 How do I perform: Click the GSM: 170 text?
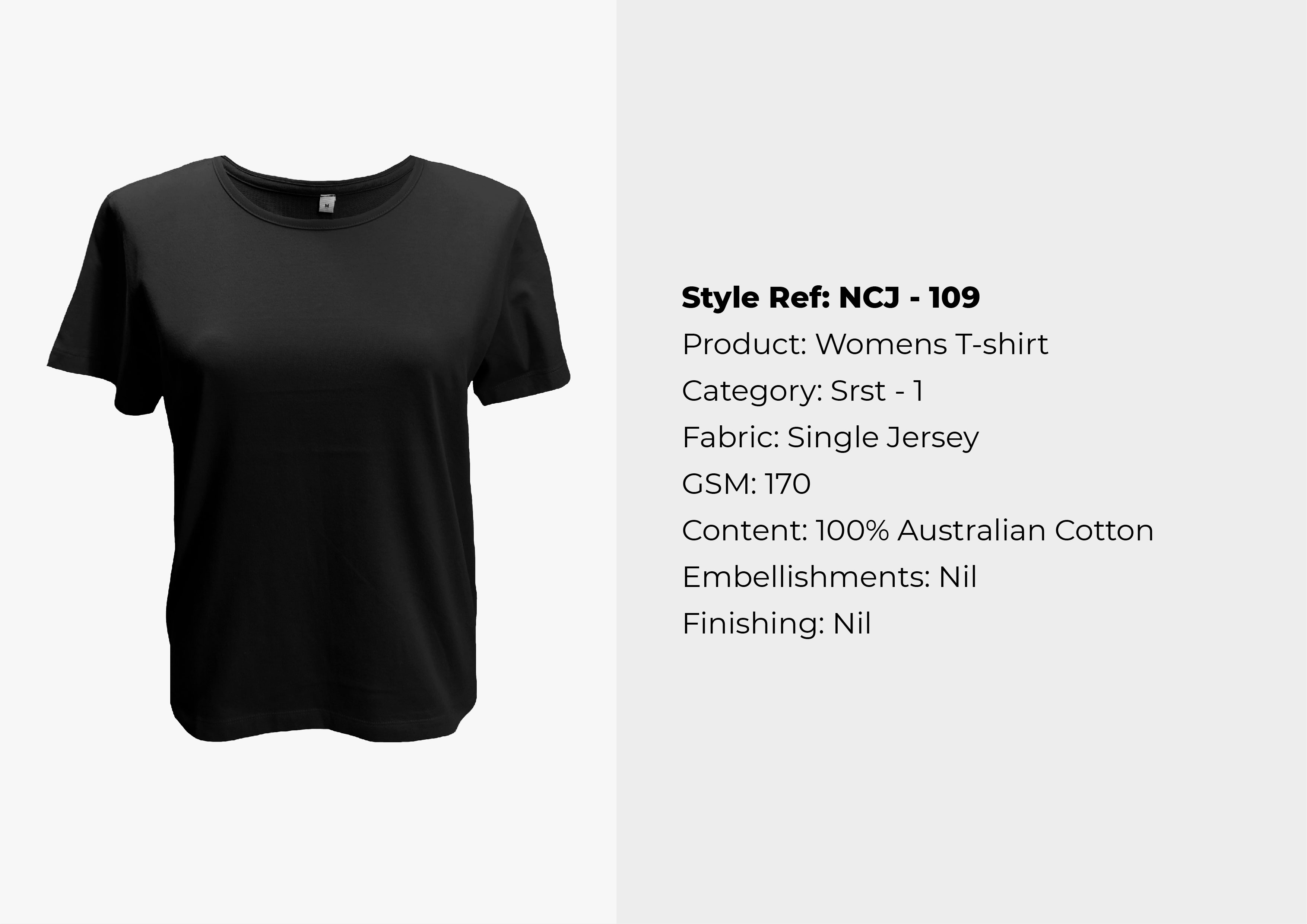[x=746, y=484]
